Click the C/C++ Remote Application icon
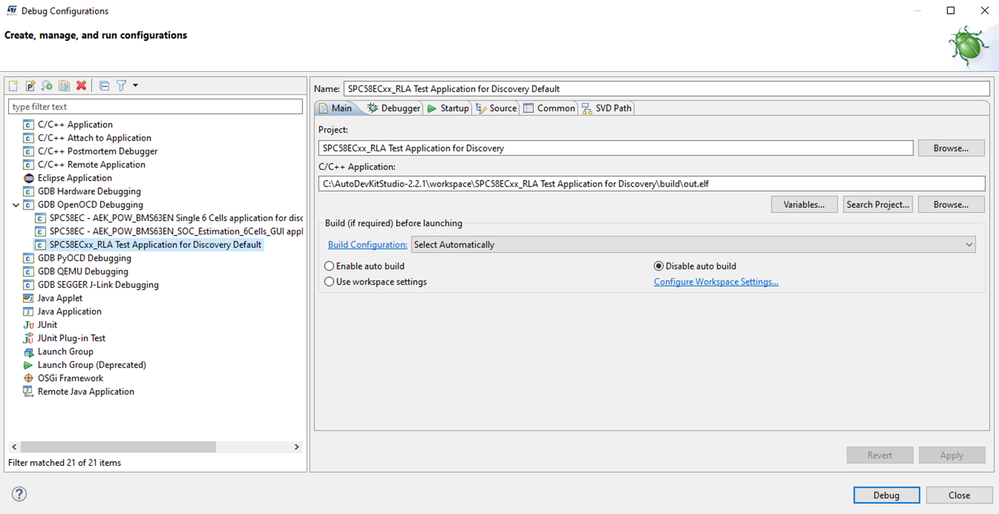Image resolution: width=999 pixels, height=514 pixels. (28, 164)
